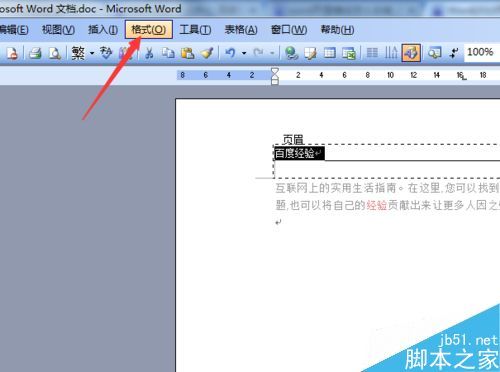Open the 编辑(E) menu
This screenshot has height=372, width=500.
14,30
